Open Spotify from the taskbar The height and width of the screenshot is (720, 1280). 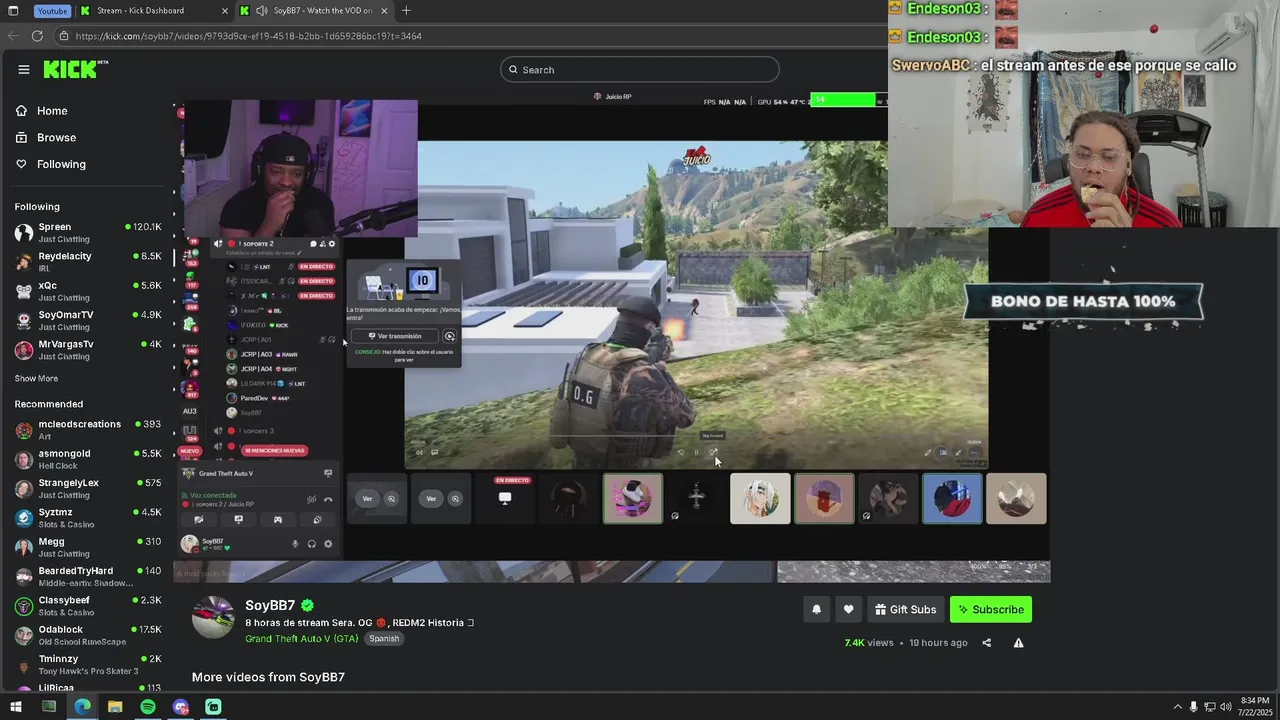click(x=148, y=707)
